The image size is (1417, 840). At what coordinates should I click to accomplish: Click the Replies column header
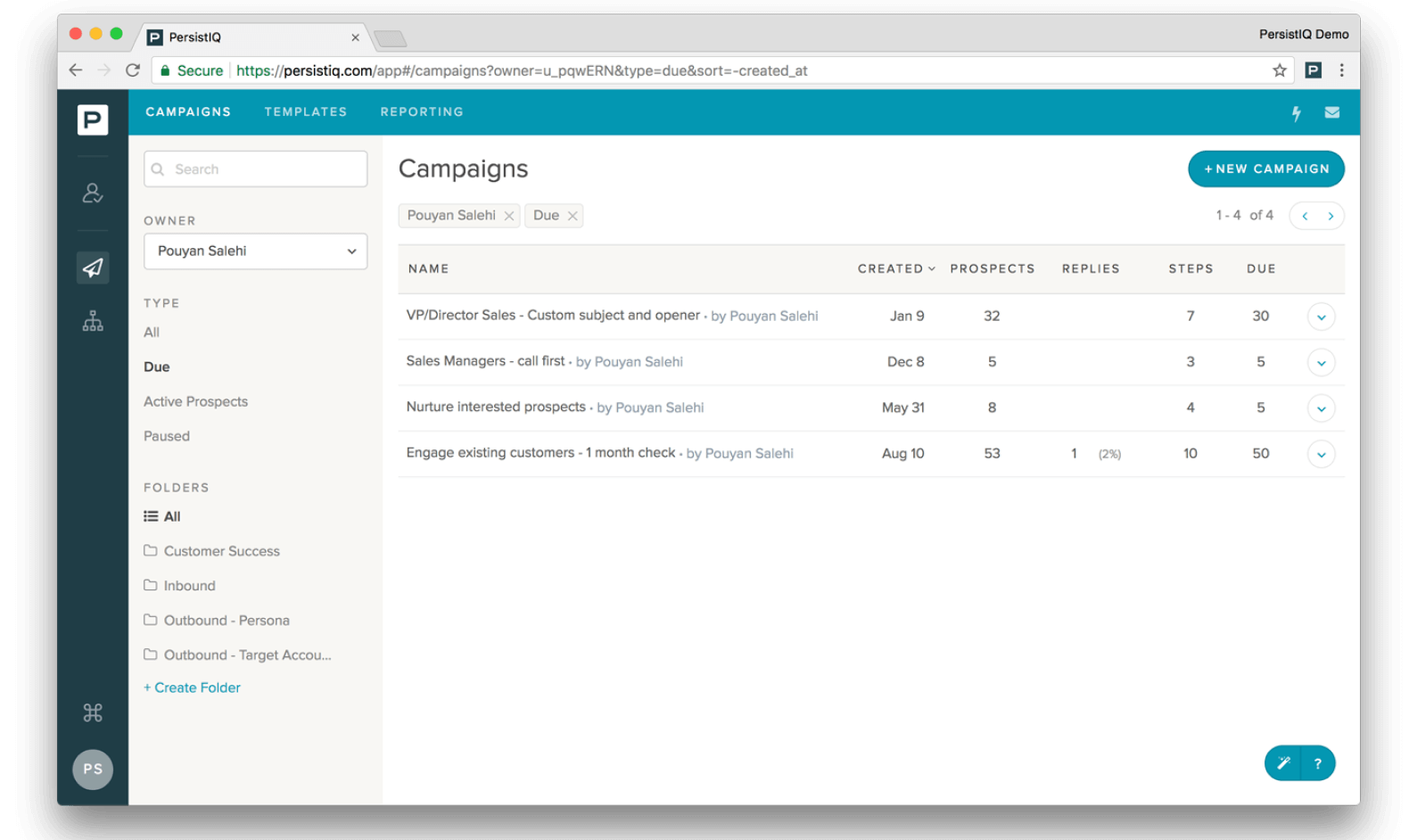tap(1091, 268)
